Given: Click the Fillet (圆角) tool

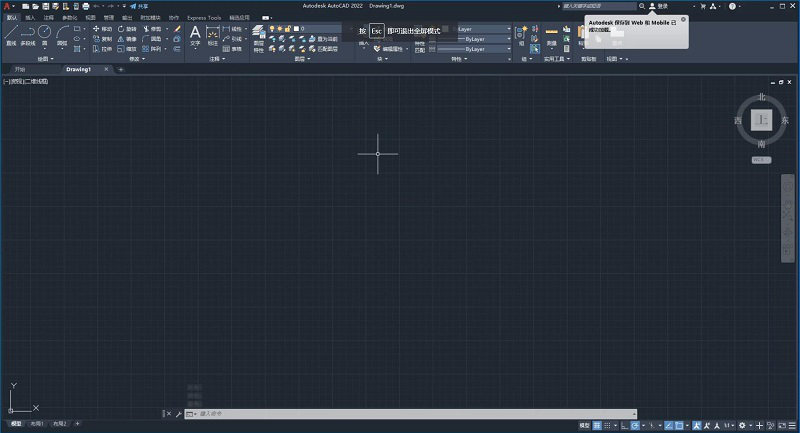Looking at the screenshot, I should tap(152, 39).
